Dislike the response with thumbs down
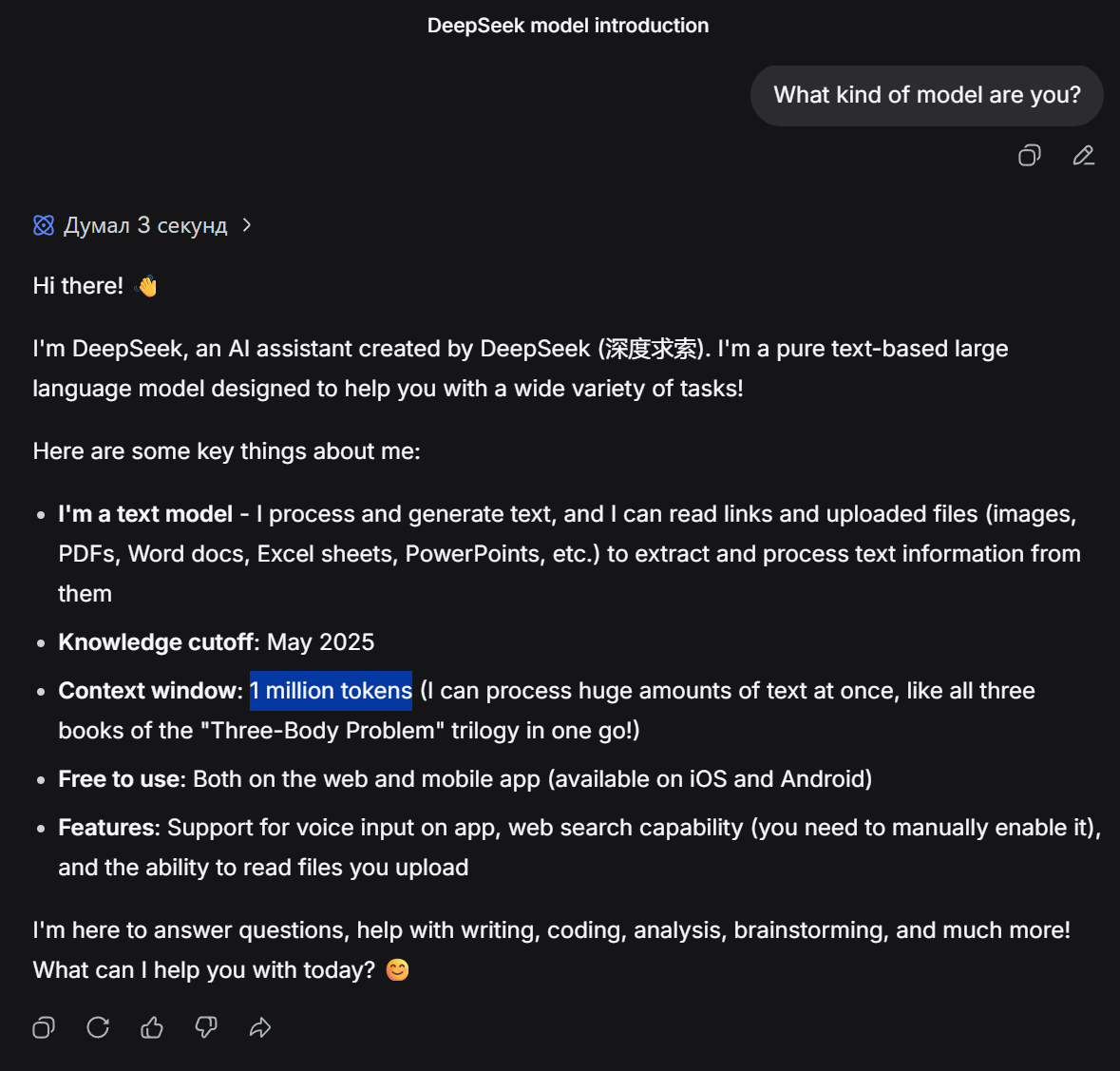The image size is (1120, 1071). click(x=206, y=1027)
